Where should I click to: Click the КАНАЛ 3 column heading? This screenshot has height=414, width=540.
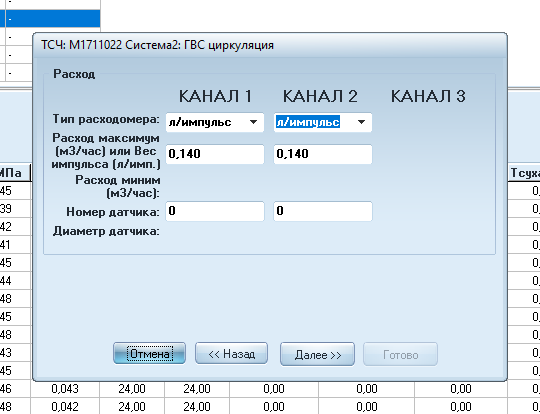[x=428, y=96]
